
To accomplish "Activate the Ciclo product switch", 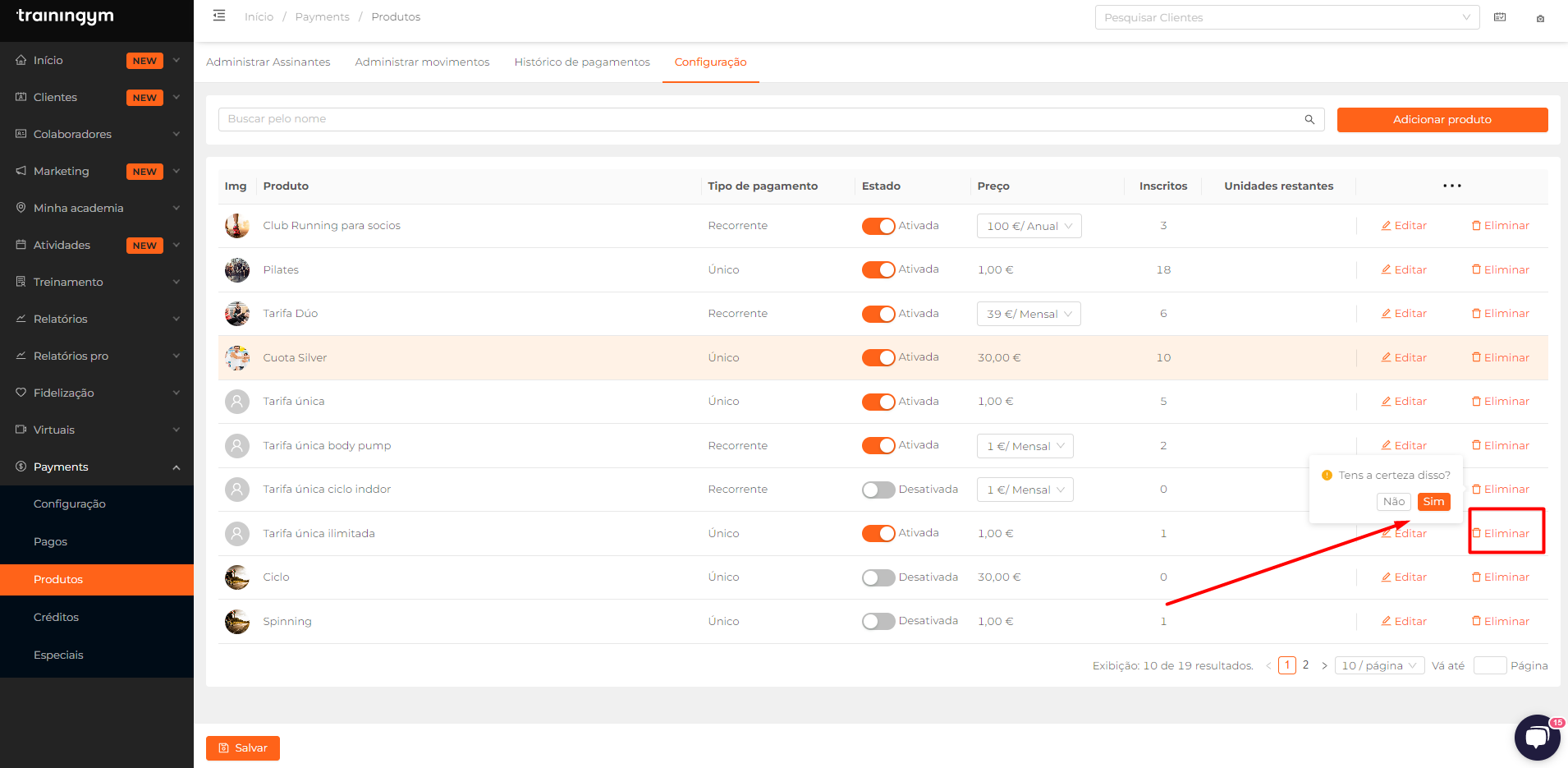I will [878, 577].
